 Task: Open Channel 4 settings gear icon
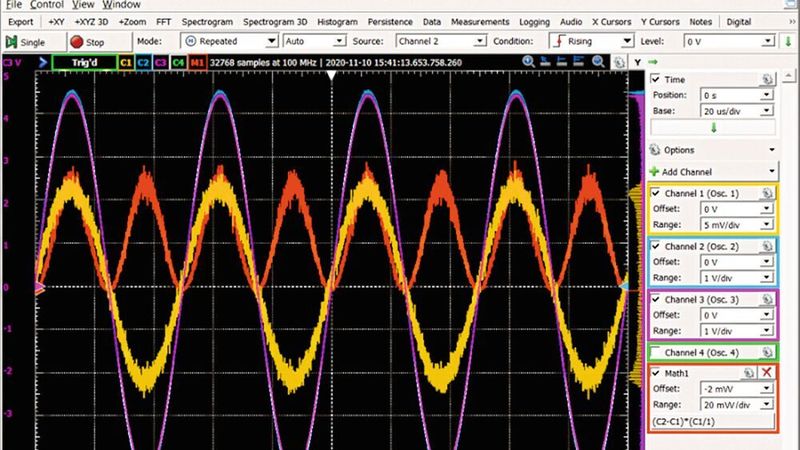767,353
